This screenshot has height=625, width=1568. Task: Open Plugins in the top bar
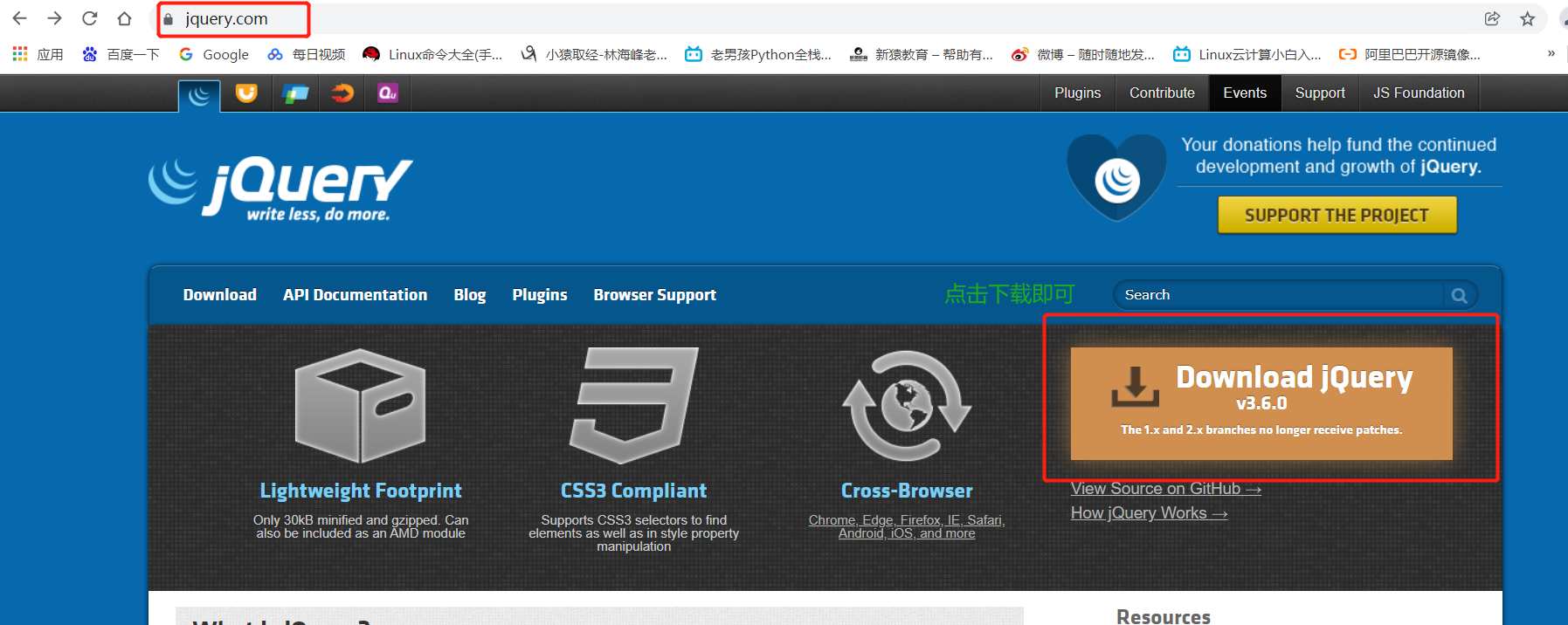point(1077,93)
